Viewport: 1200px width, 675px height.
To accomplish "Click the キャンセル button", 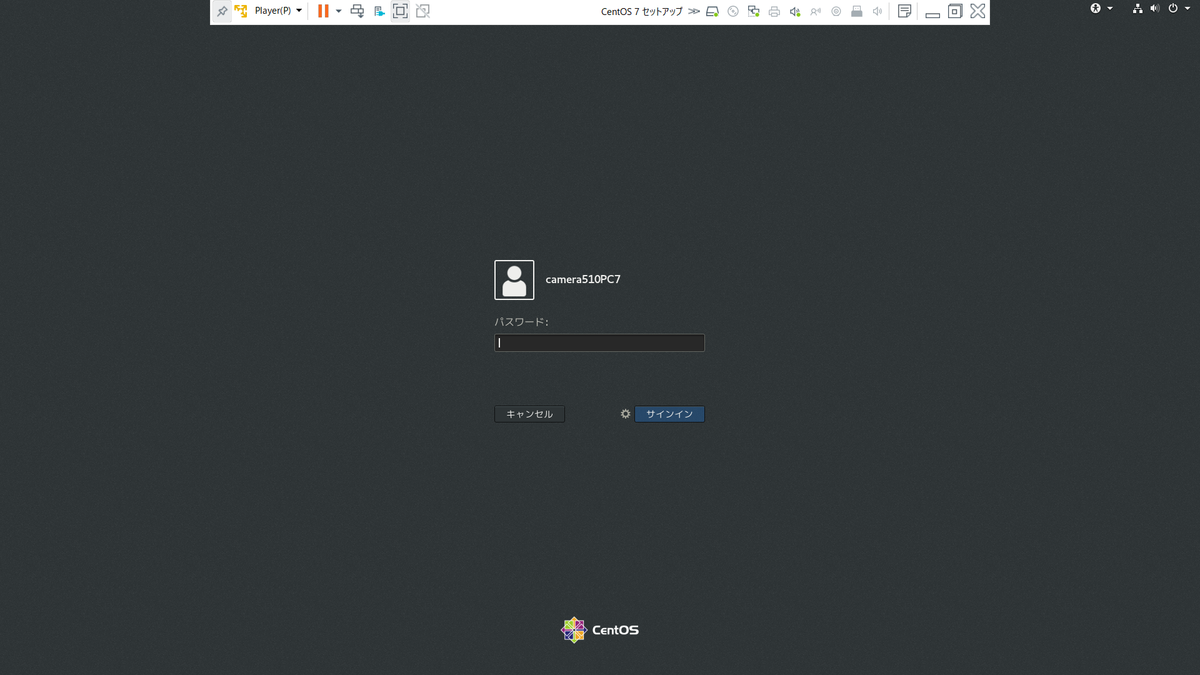I will click(530, 414).
